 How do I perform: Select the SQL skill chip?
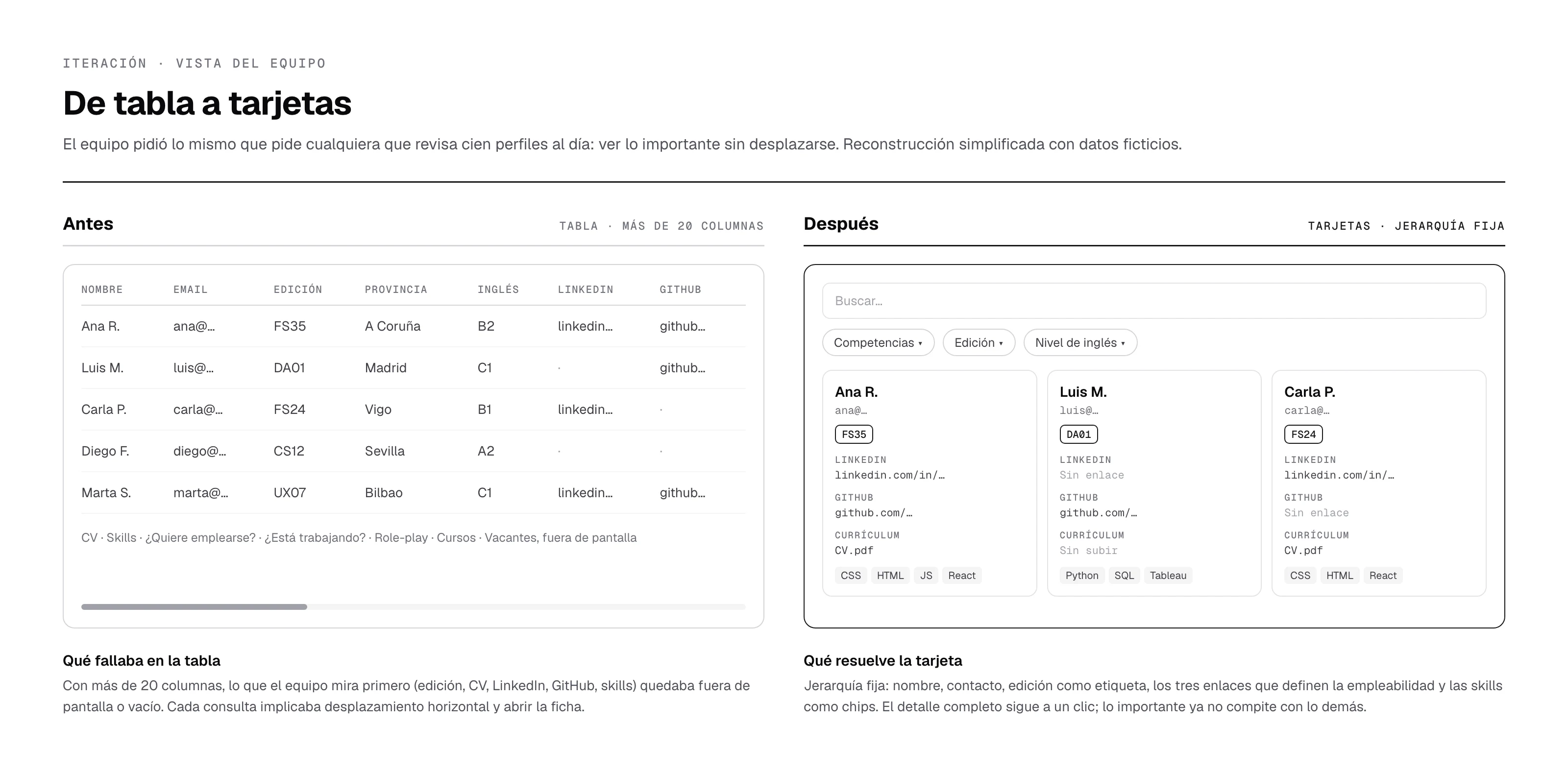1124,576
